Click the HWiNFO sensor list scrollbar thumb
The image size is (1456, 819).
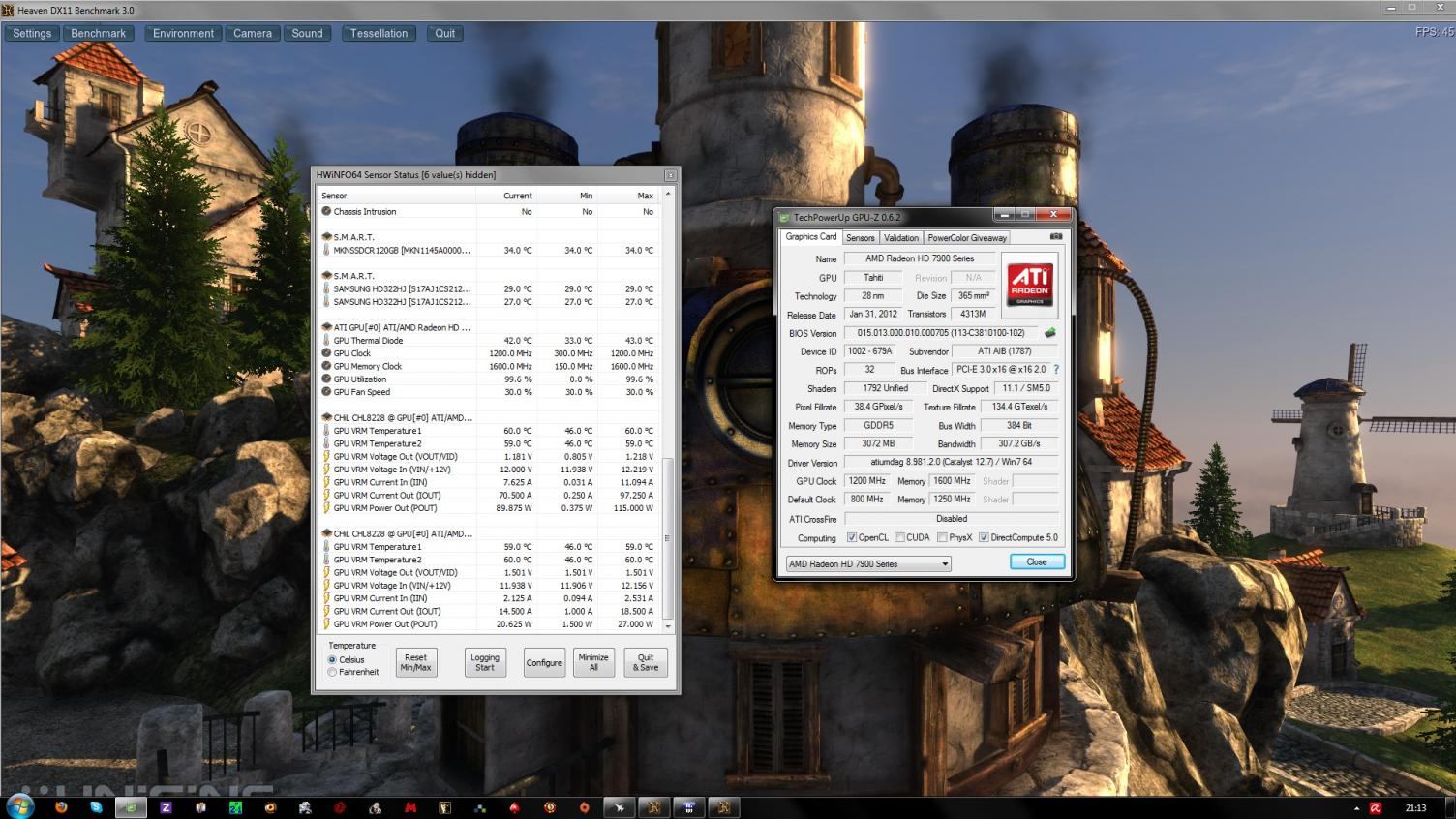tap(667, 537)
